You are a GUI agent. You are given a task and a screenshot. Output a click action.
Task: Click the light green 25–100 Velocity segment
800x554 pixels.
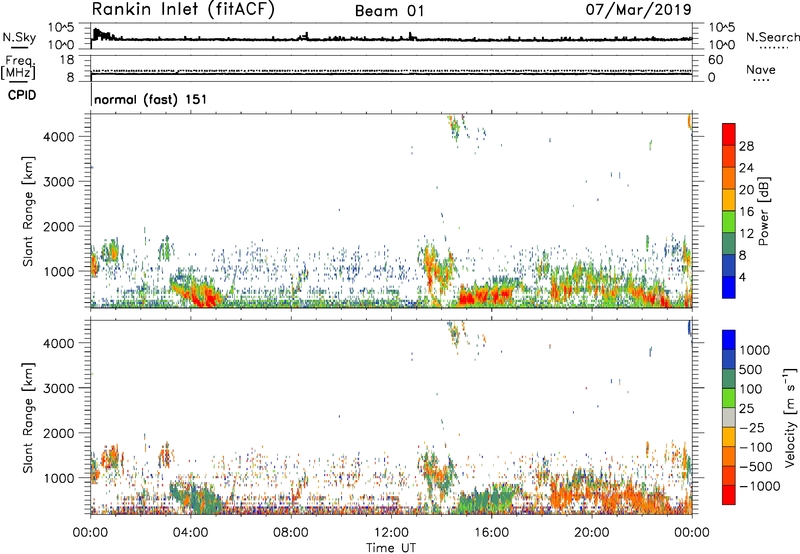point(729,398)
